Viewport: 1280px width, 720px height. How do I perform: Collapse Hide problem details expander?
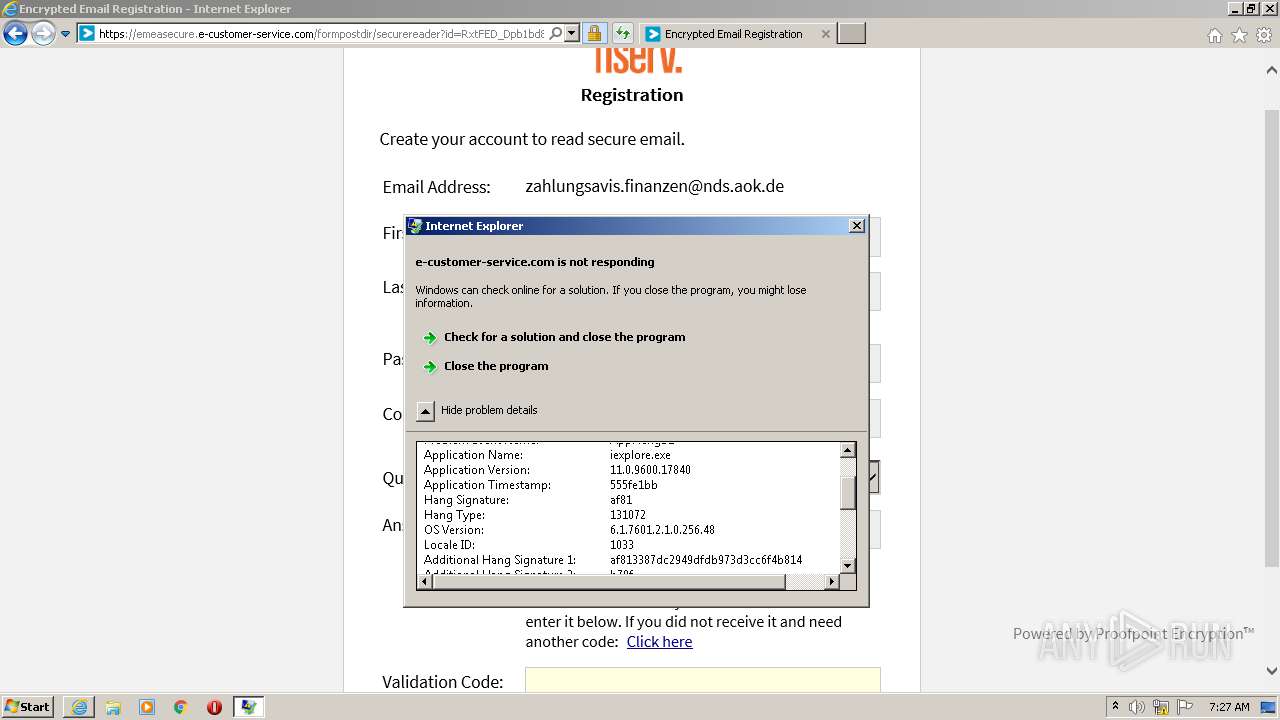click(426, 410)
